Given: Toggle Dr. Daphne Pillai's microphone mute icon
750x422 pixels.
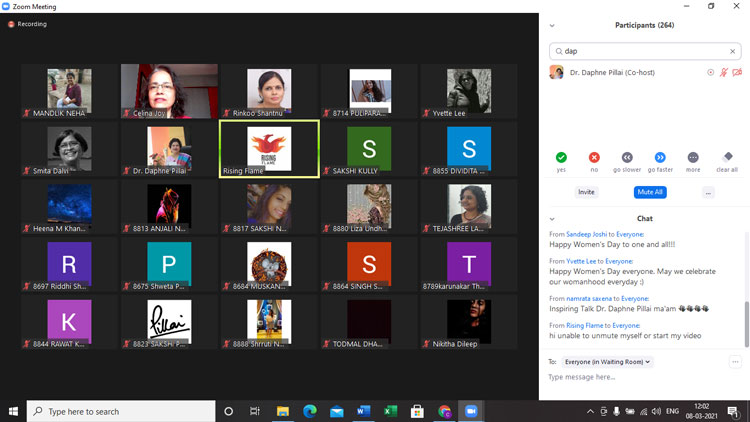Looking at the screenshot, I should point(724,73).
